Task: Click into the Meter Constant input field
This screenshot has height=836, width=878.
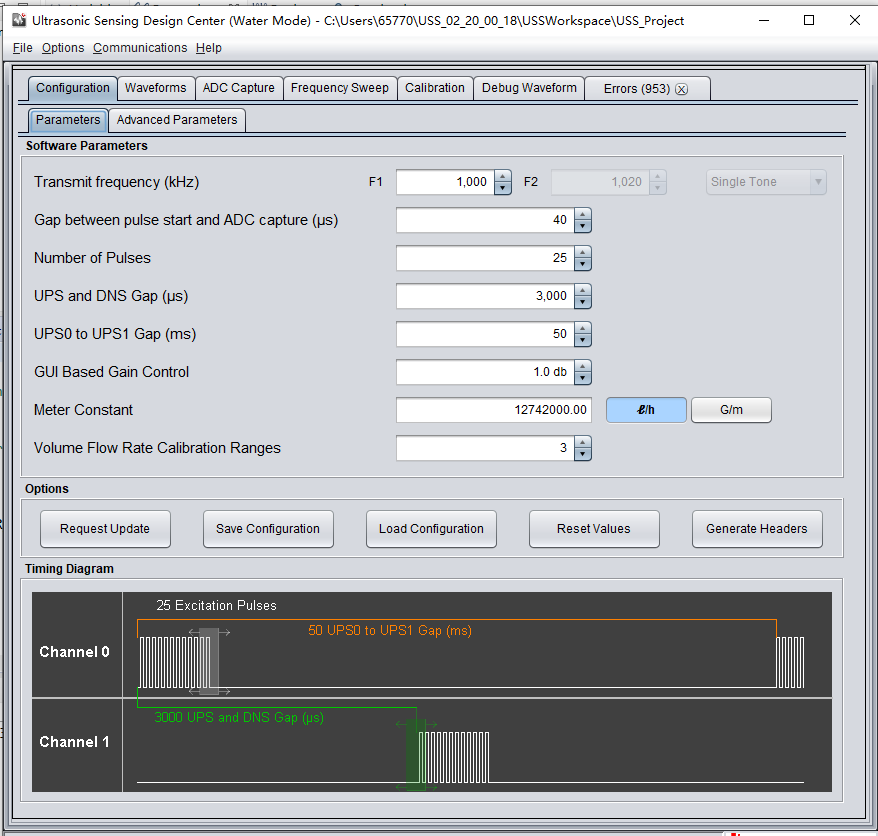Action: (x=493, y=410)
